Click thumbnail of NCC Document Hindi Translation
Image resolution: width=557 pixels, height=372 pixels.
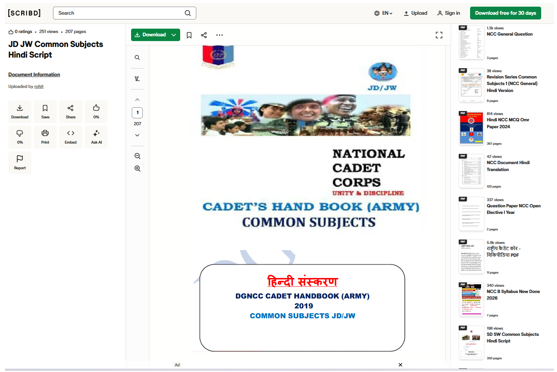click(471, 171)
